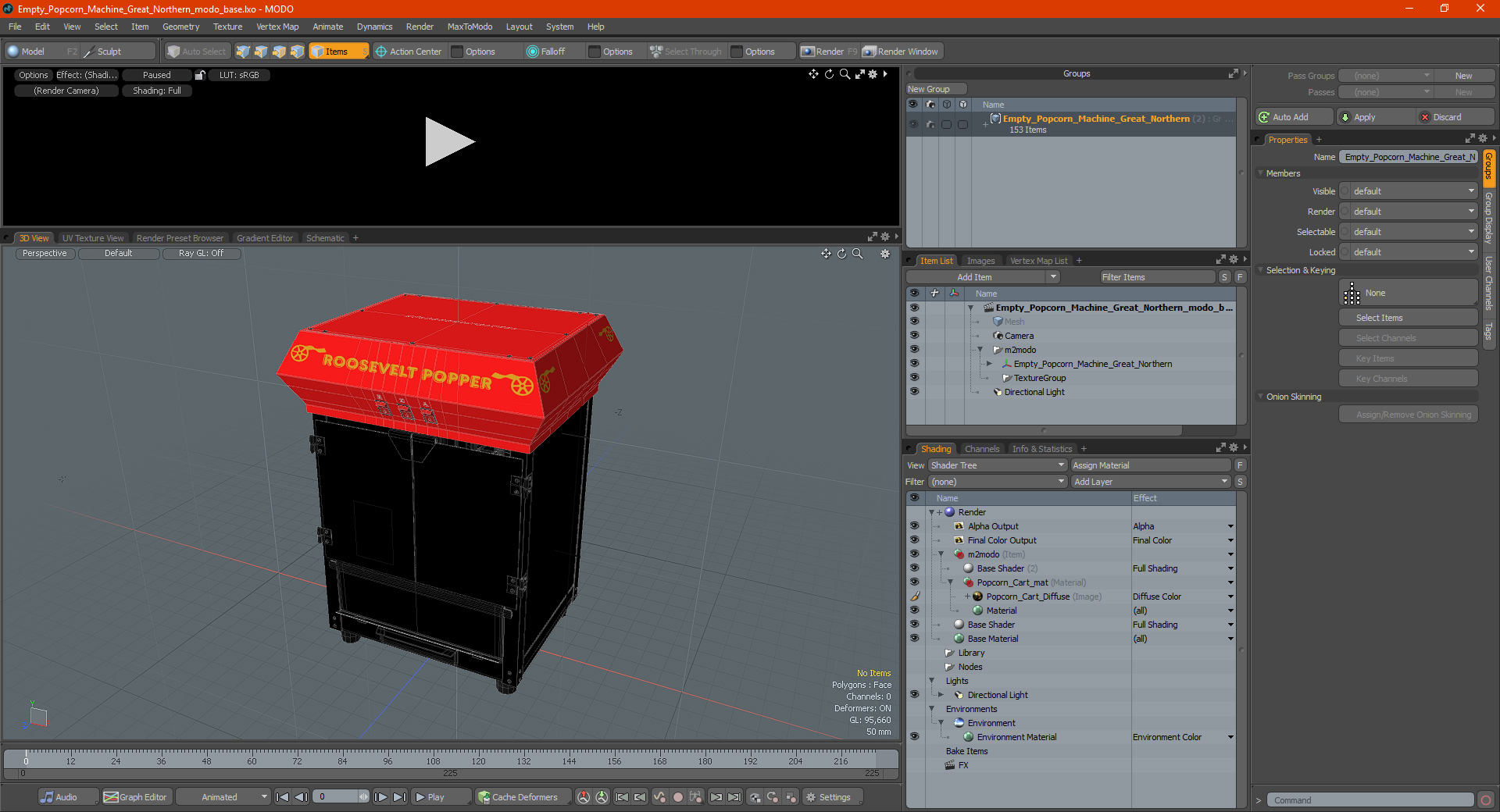
Task: Step to next frame
Action: coord(381,797)
